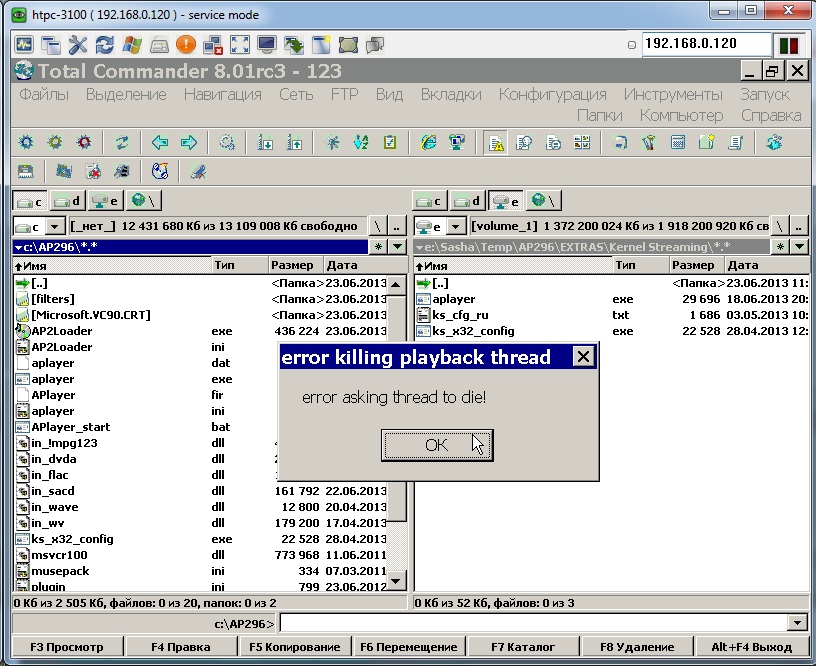Click the wrench and screwdriver settings icon
The height and width of the screenshot is (666, 816).
tap(78, 45)
